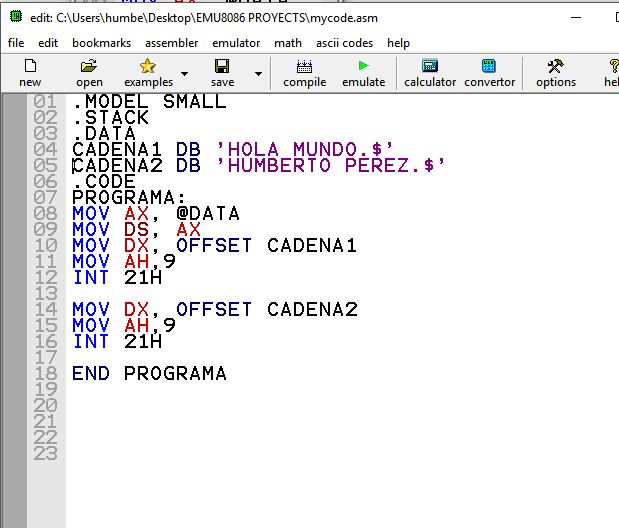Open the calculator tool icon

430,66
